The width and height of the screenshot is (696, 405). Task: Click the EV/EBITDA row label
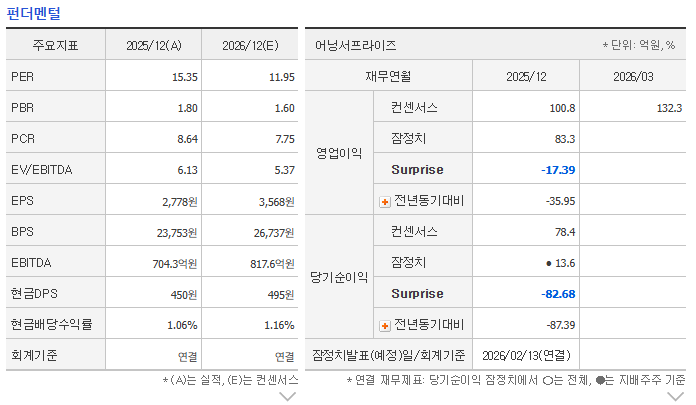(x=42, y=170)
